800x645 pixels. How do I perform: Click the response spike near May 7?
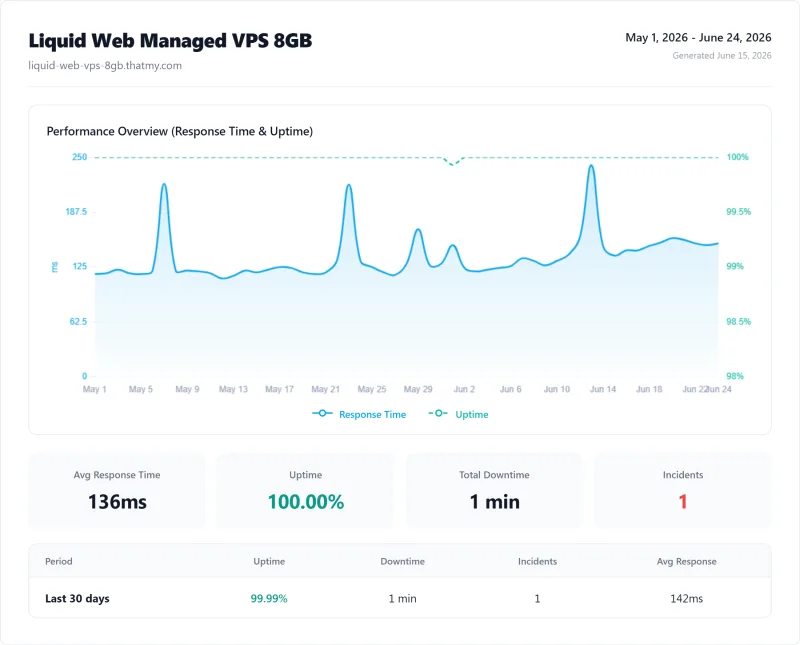click(x=164, y=185)
